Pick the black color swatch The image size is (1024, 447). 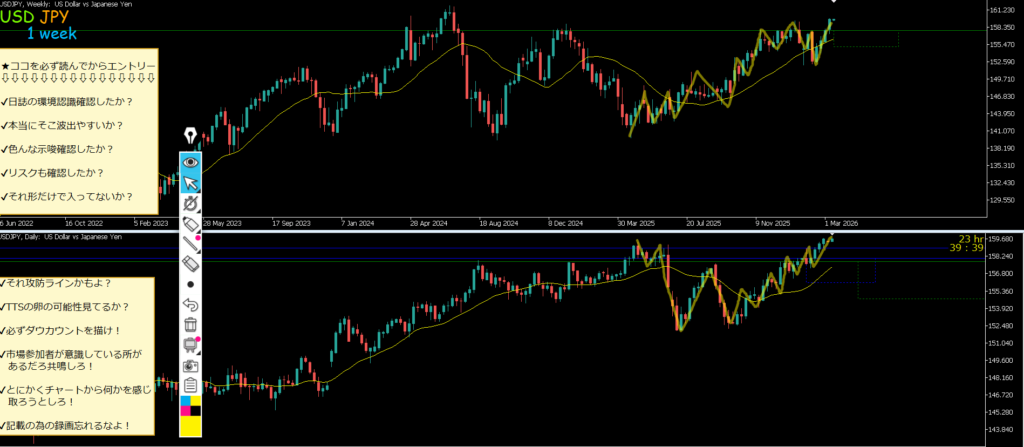pyautogui.click(x=196, y=410)
